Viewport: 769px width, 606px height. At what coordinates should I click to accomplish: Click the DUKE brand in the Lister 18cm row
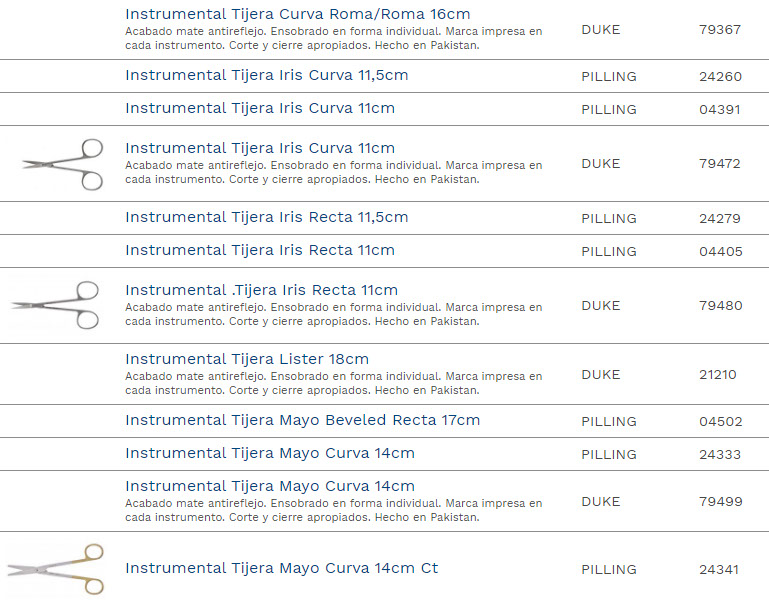pos(600,375)
